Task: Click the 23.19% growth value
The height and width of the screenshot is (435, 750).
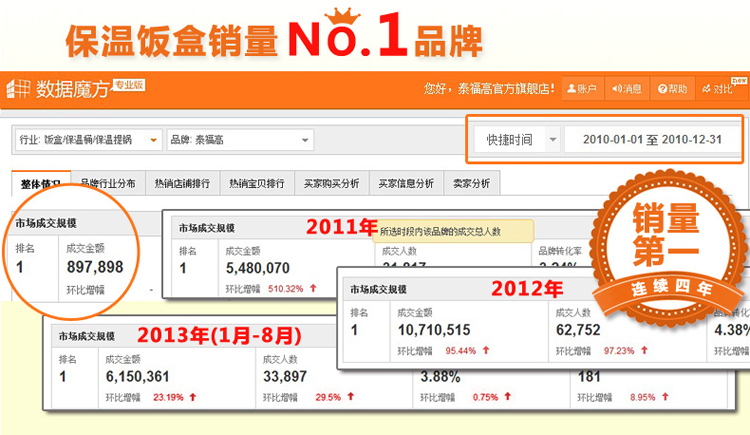Action: tap(168, 397)
